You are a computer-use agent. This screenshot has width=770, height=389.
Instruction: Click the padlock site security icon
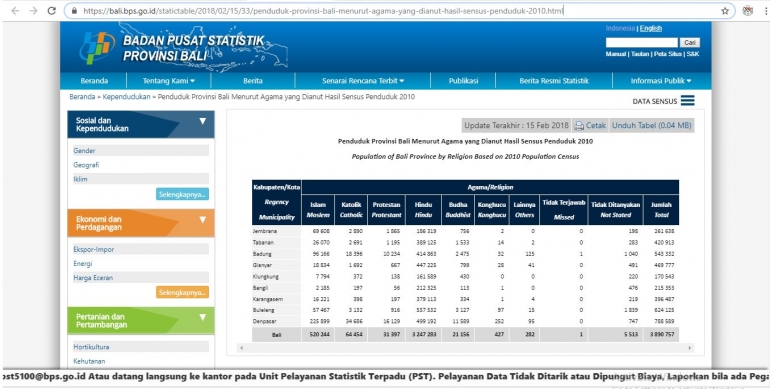pyautogui.click(x=74, y=11)
